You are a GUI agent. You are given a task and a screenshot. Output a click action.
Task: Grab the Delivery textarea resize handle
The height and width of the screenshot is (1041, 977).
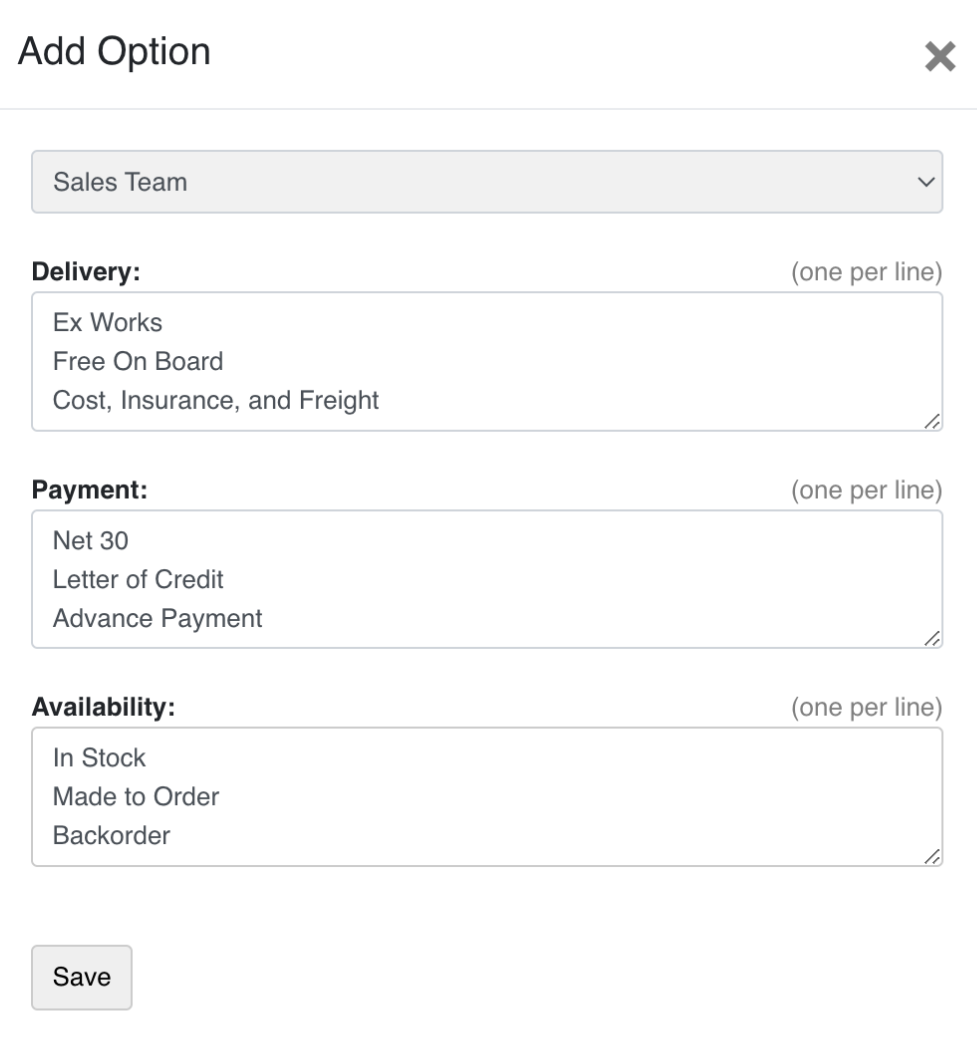[x=932, y=423]
